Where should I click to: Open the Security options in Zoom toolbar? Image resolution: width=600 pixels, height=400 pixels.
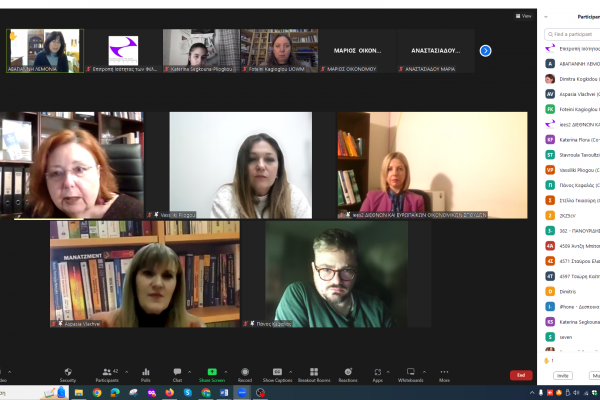(68, 375)
